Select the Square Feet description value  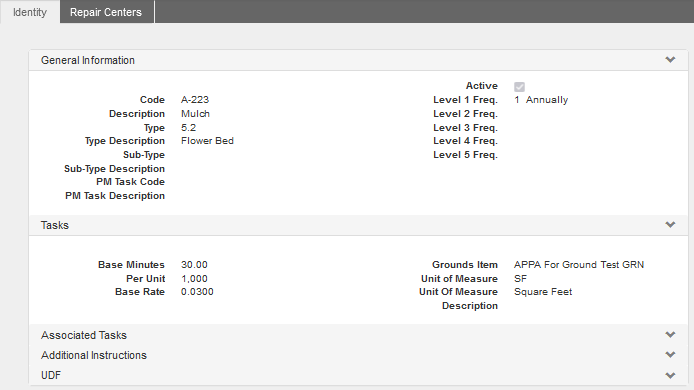[x=543, y=292]
